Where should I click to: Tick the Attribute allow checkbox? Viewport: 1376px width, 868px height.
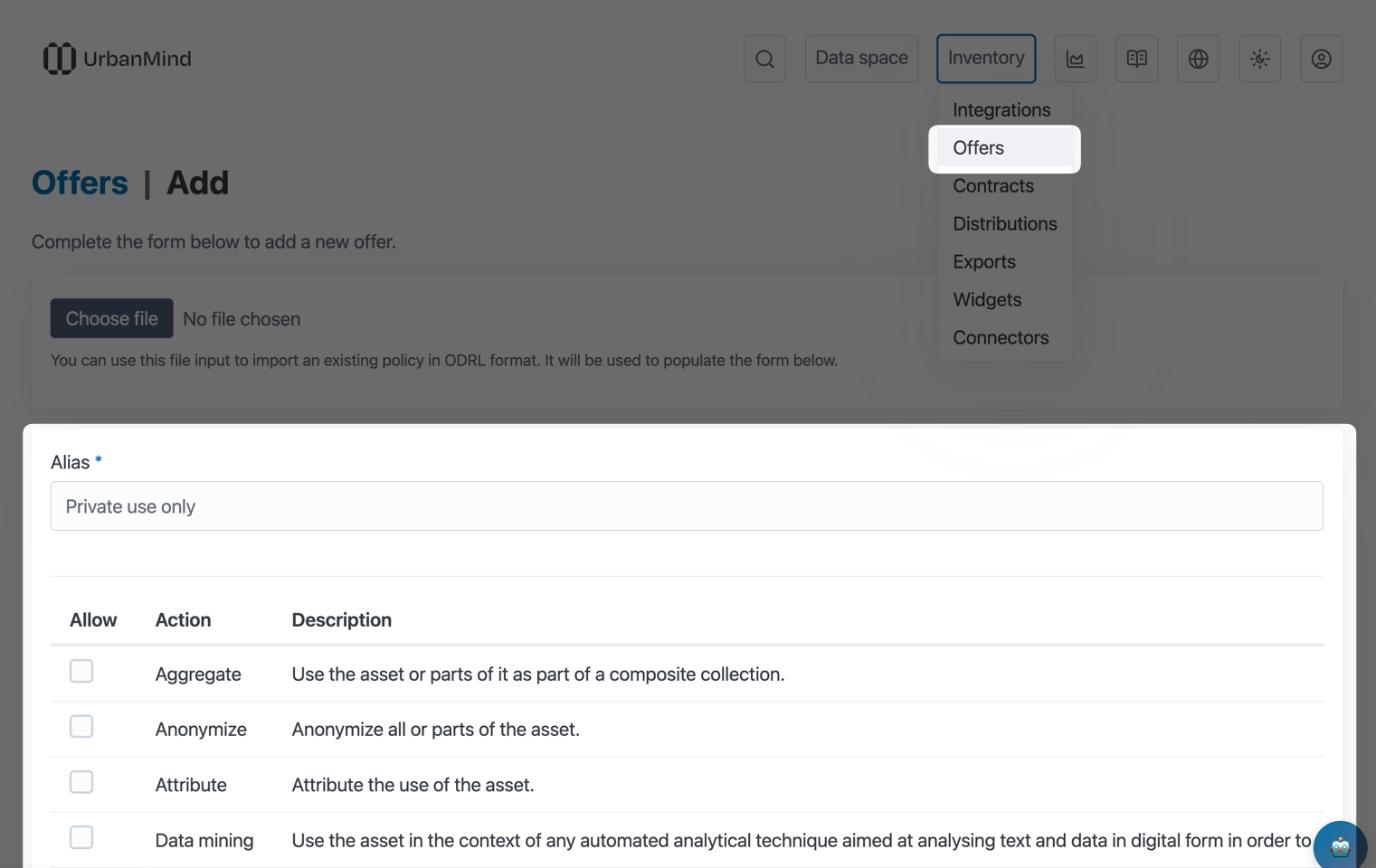pos(81,782)
